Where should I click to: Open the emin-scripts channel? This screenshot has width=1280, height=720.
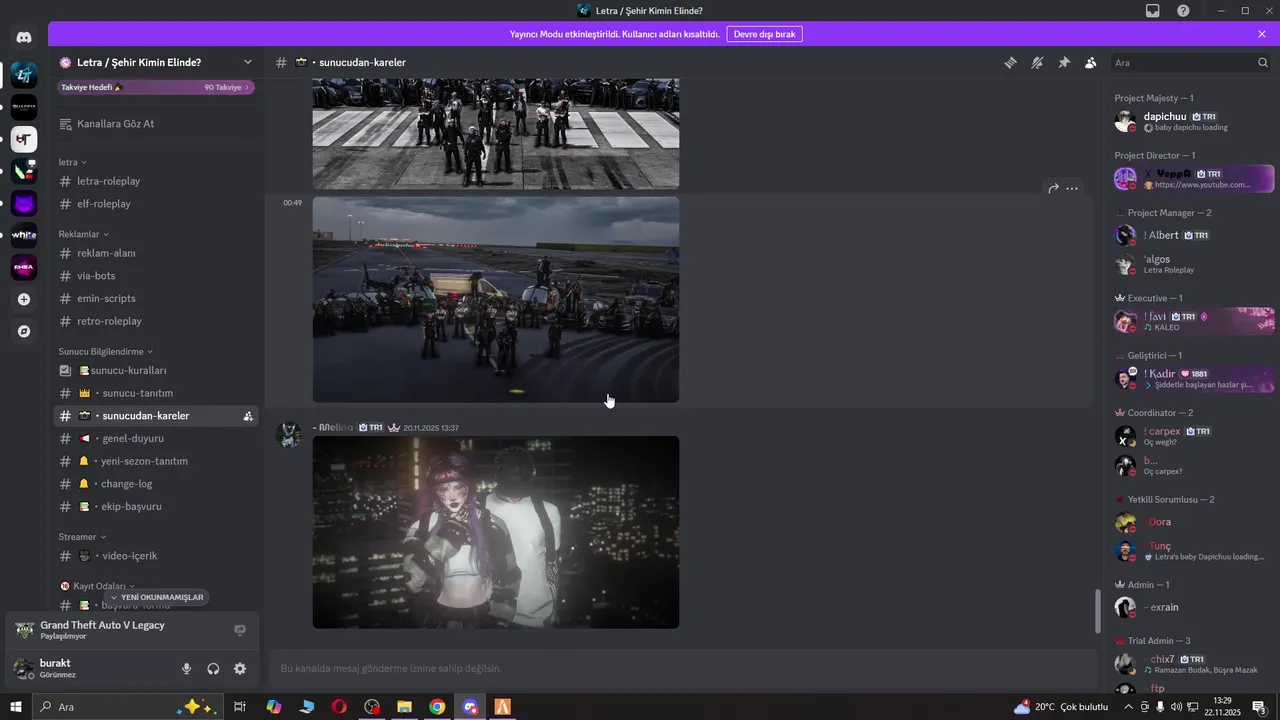(156, 298)
